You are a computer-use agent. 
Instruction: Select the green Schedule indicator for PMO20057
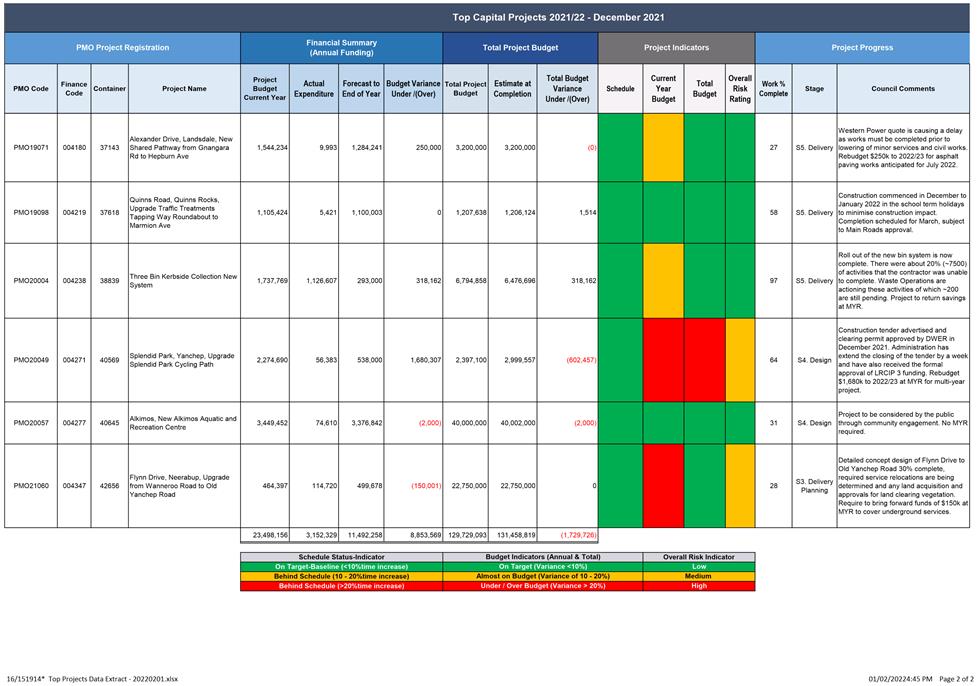pyautogui.click(x=620, y=422)
